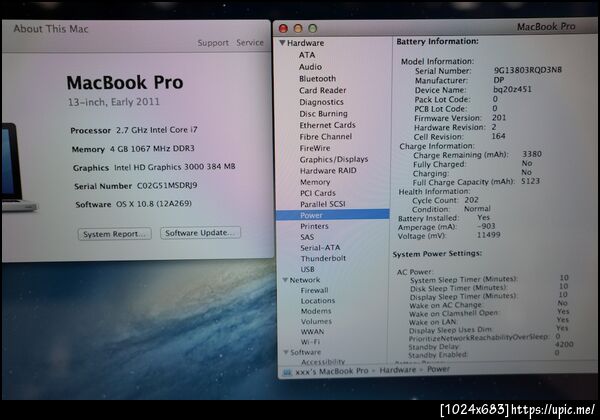This screenshot has height=420, width=600.
Task: Select WWAN under Network
Action: tap(312, 332)
